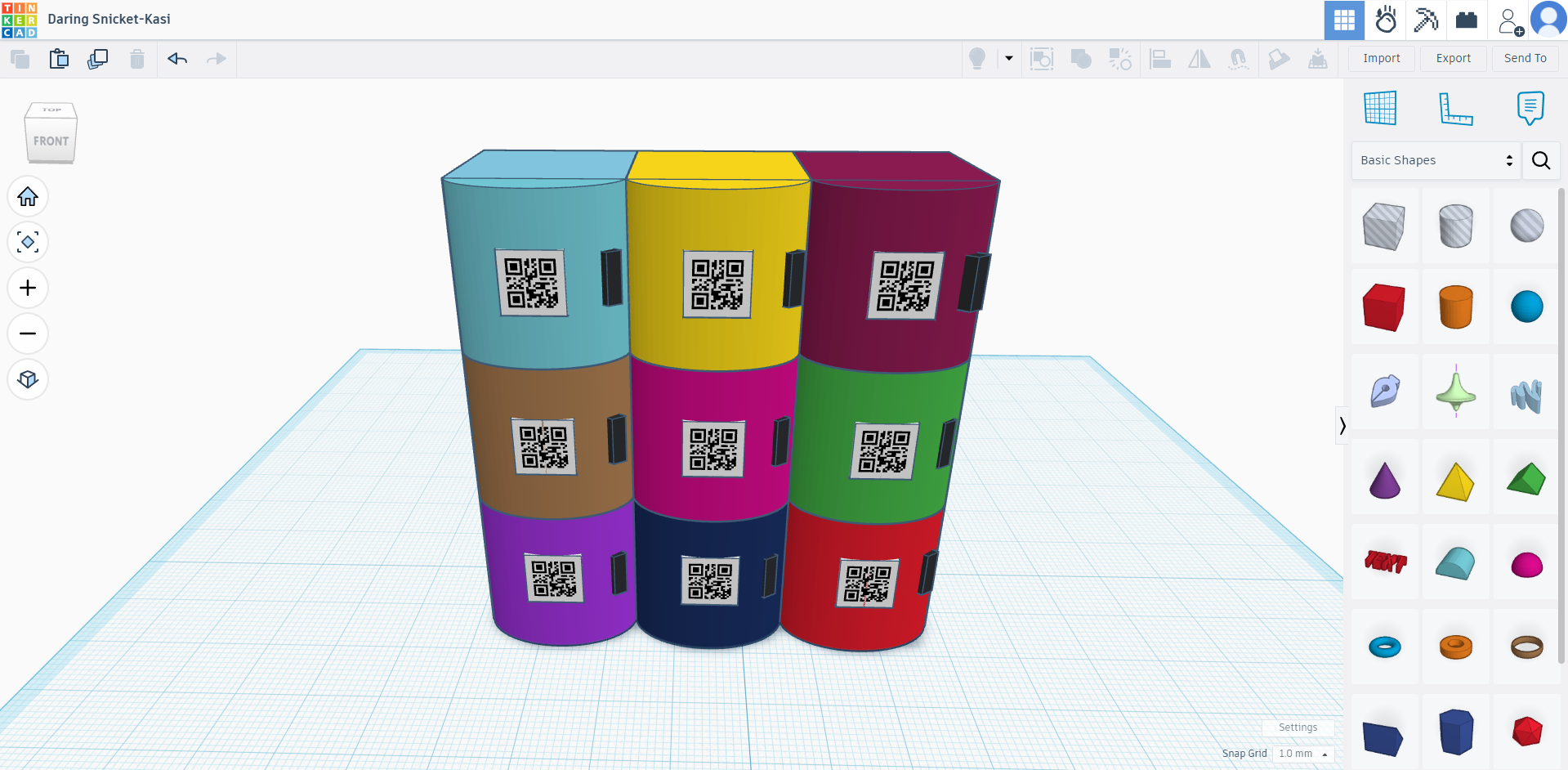Screen dimensions: 1568x770
Task: Click the Group shapes icon
Action: (1081, 59)
